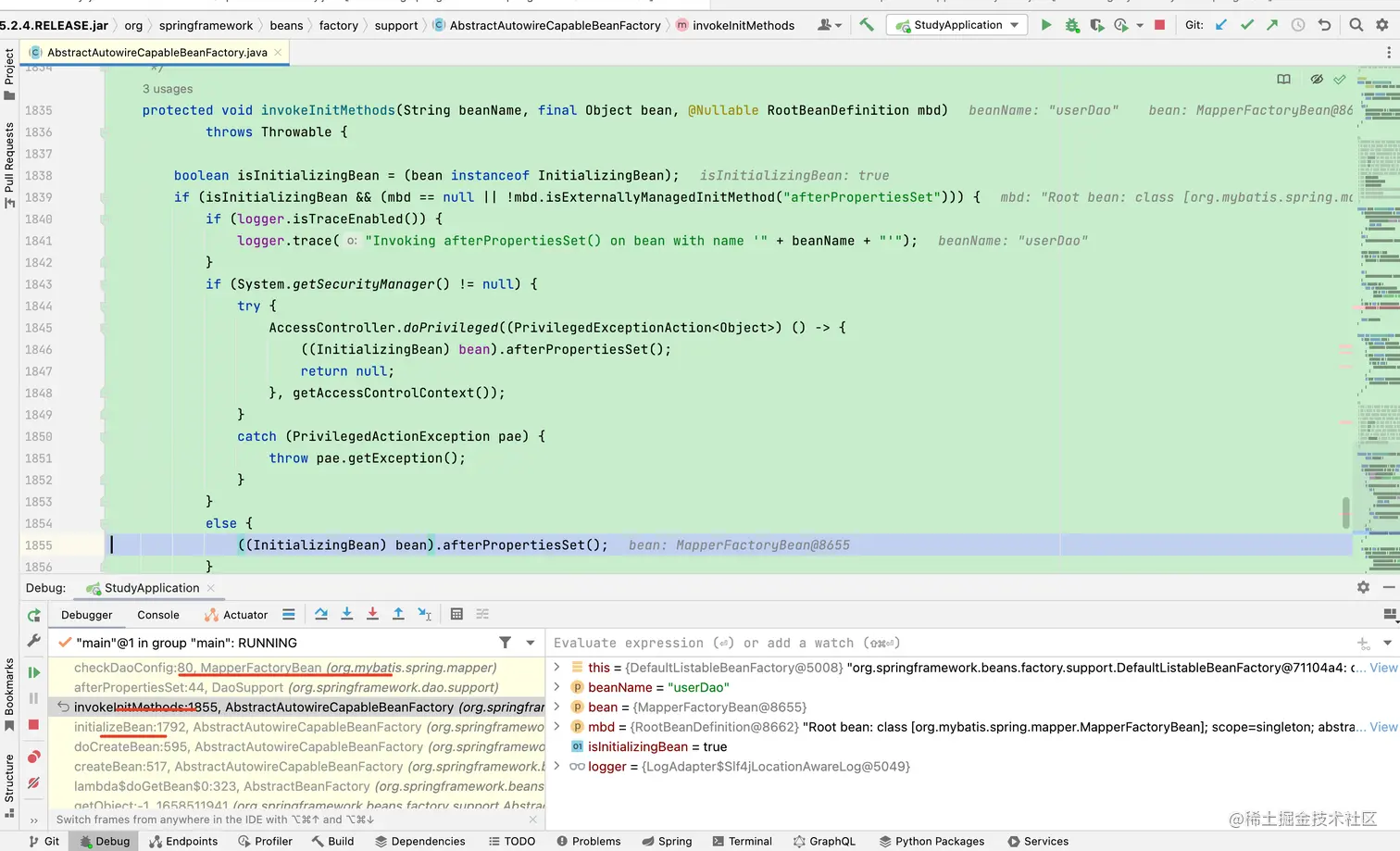Open the Profiler tool window

click(x=265, y=841)
